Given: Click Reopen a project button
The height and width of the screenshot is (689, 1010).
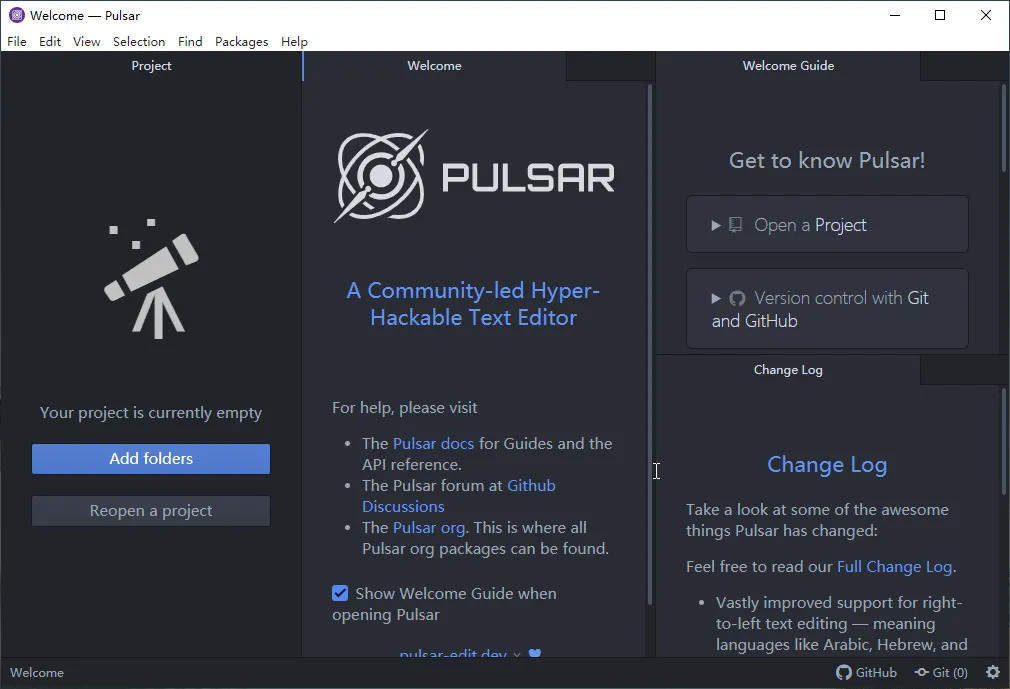Looking at the screenshot, I should [x=151, y=511].
